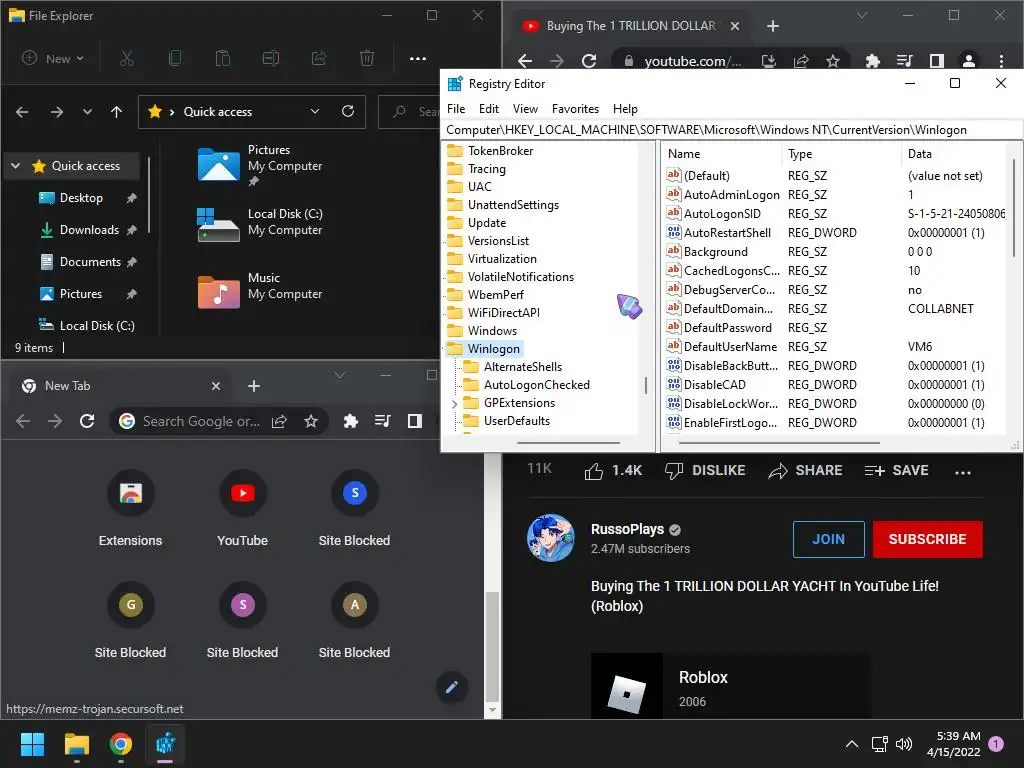Click install app icon in YouTube address bar
The width and height of the screenshot is (1024, 768).
point(769,61)
